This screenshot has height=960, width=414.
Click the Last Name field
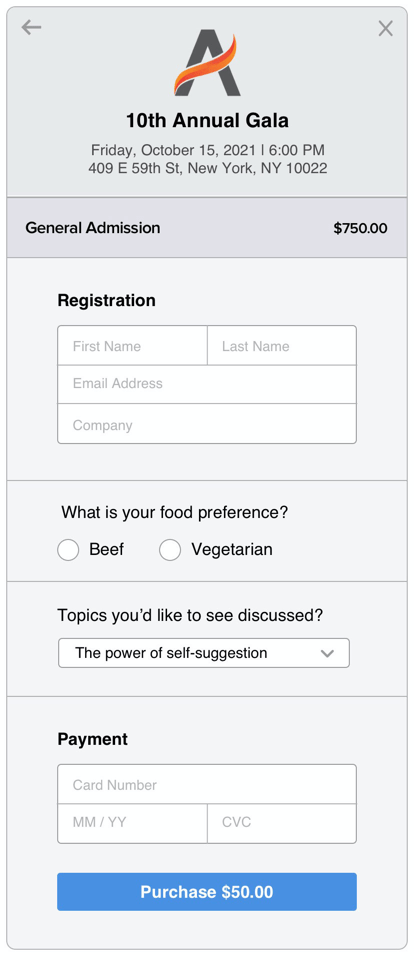pos(282,345)
